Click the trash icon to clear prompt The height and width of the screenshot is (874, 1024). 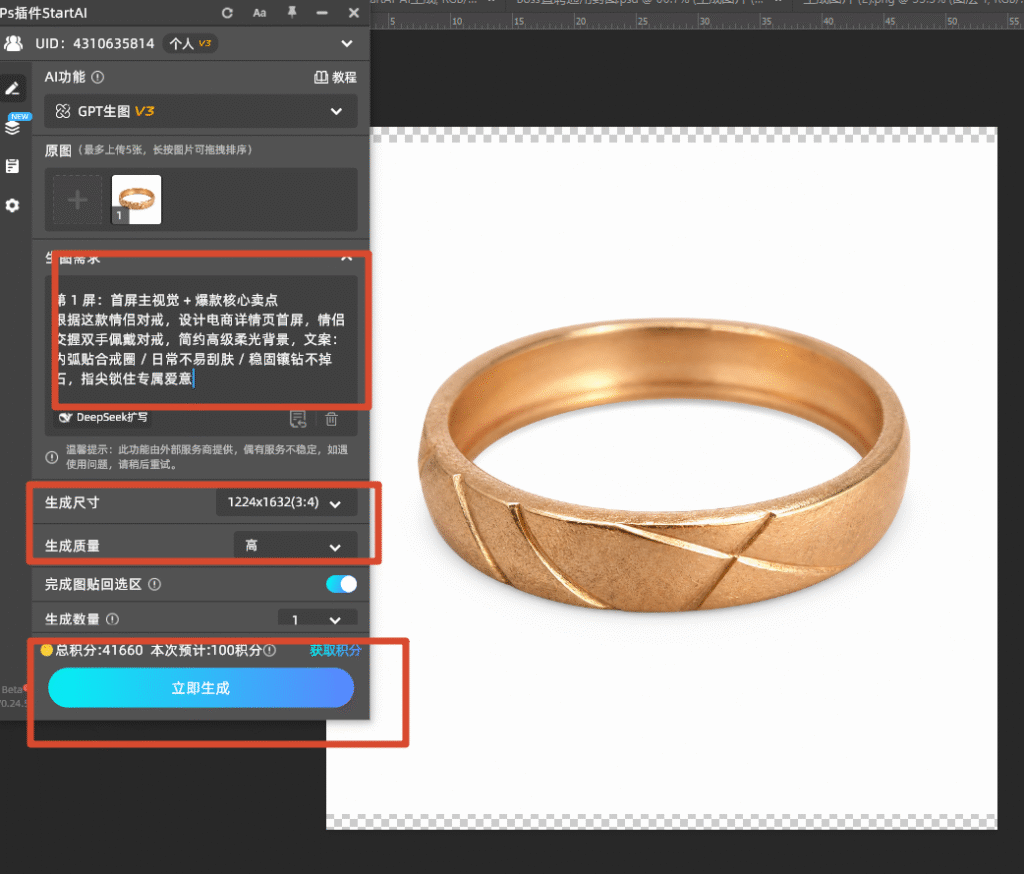click(x=332, y=419)
